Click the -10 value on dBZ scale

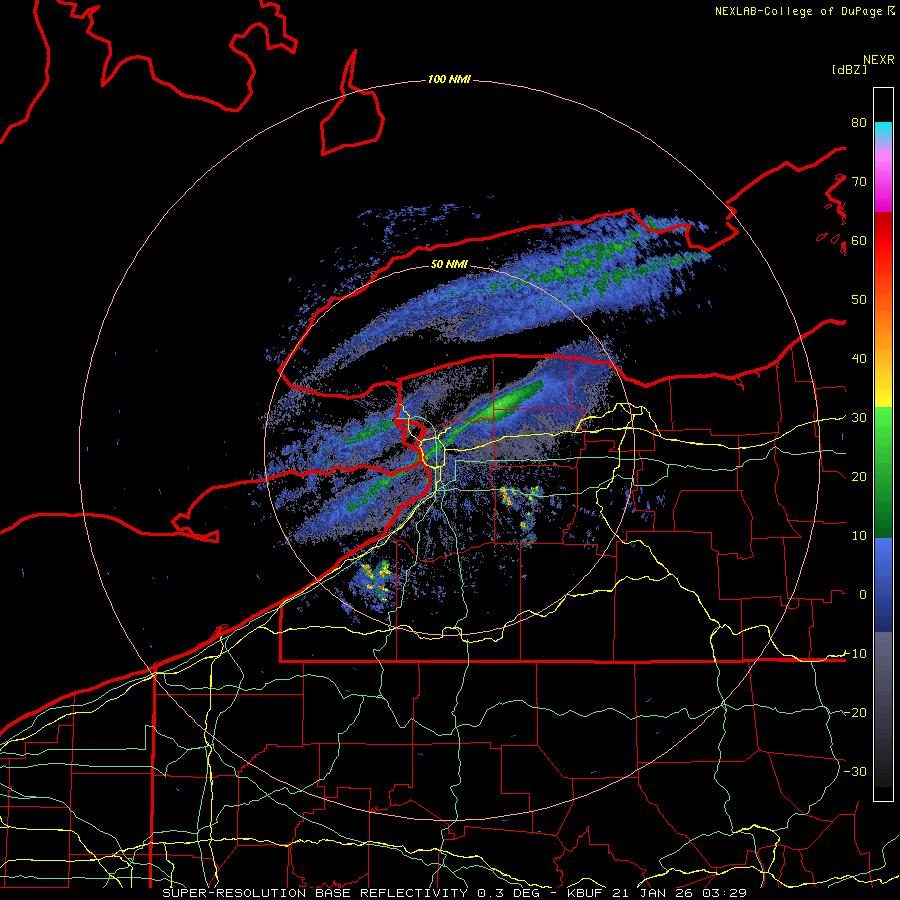(855, 654)
